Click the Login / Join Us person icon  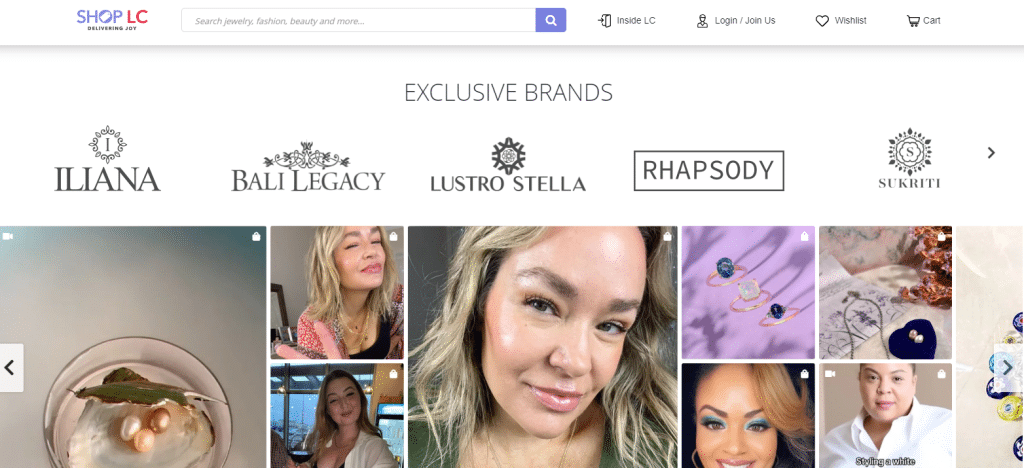[x=702, y=21]
